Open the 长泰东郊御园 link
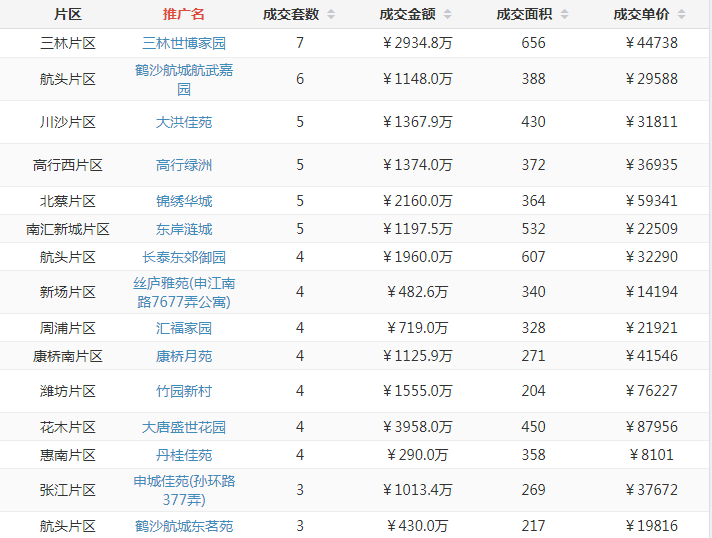Screen dimensions: 712x538 [184, 257]
